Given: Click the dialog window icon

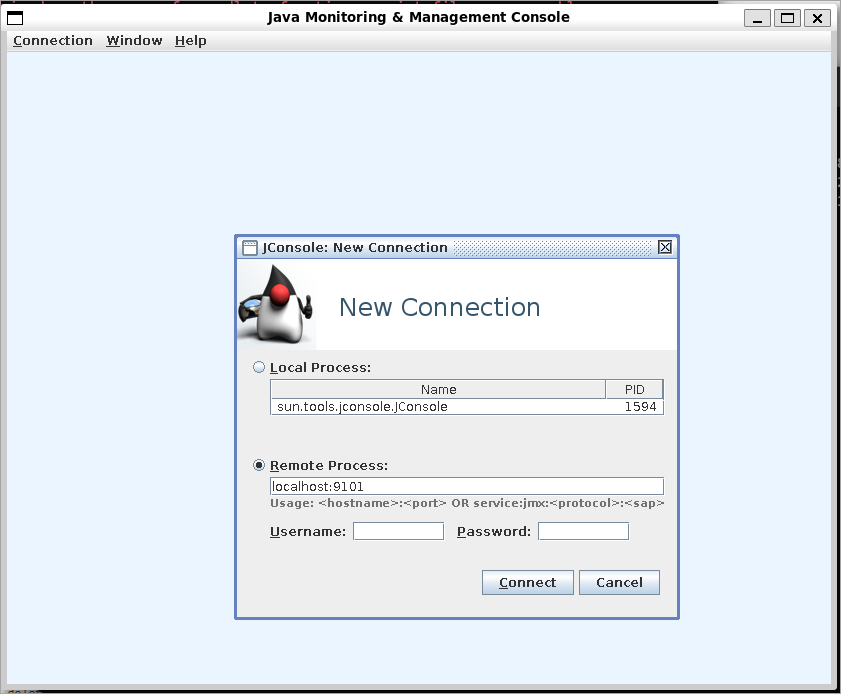Looking at the screenshot, I should 250,247.
